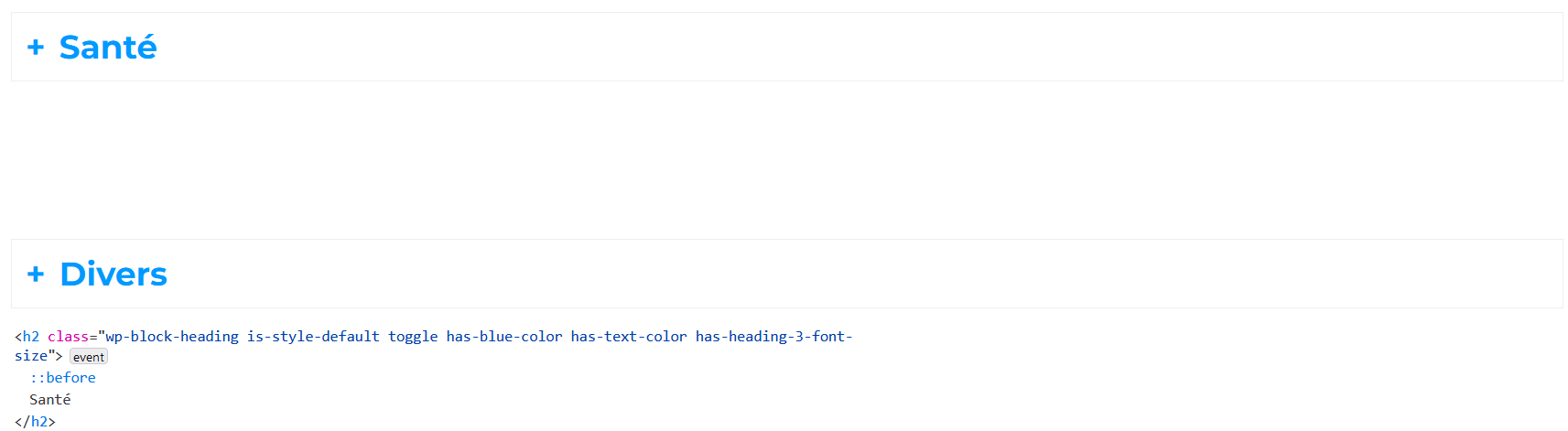Click the wp-block-heading class value
The image size is (1568, 431).
coord(172,337)
